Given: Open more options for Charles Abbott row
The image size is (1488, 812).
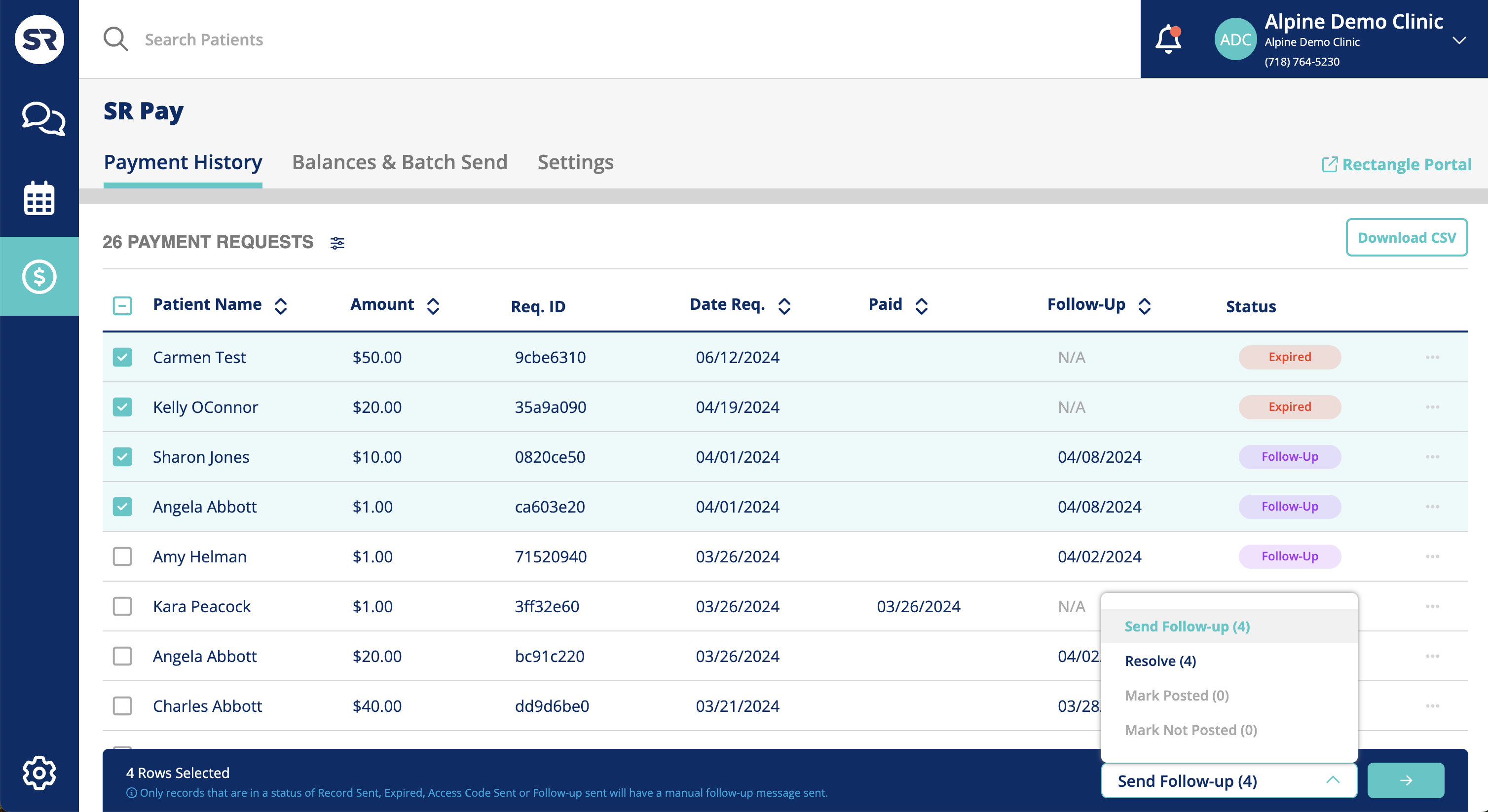Looking at the screenshot, I should click(x=1433, y=706).
